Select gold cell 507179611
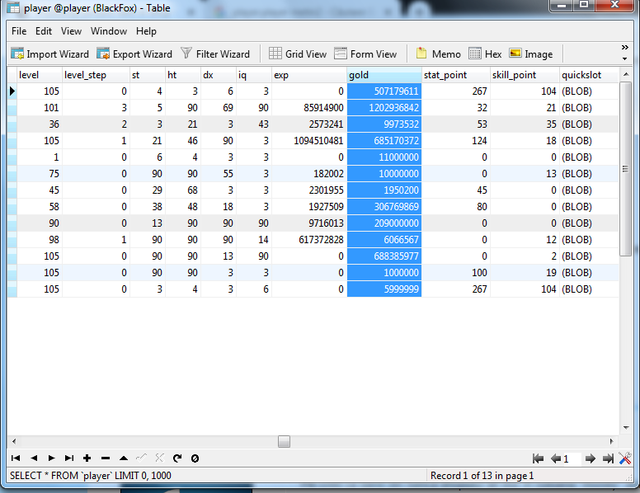The height and width of the screenshot is (493, 640). click(384, 91)
